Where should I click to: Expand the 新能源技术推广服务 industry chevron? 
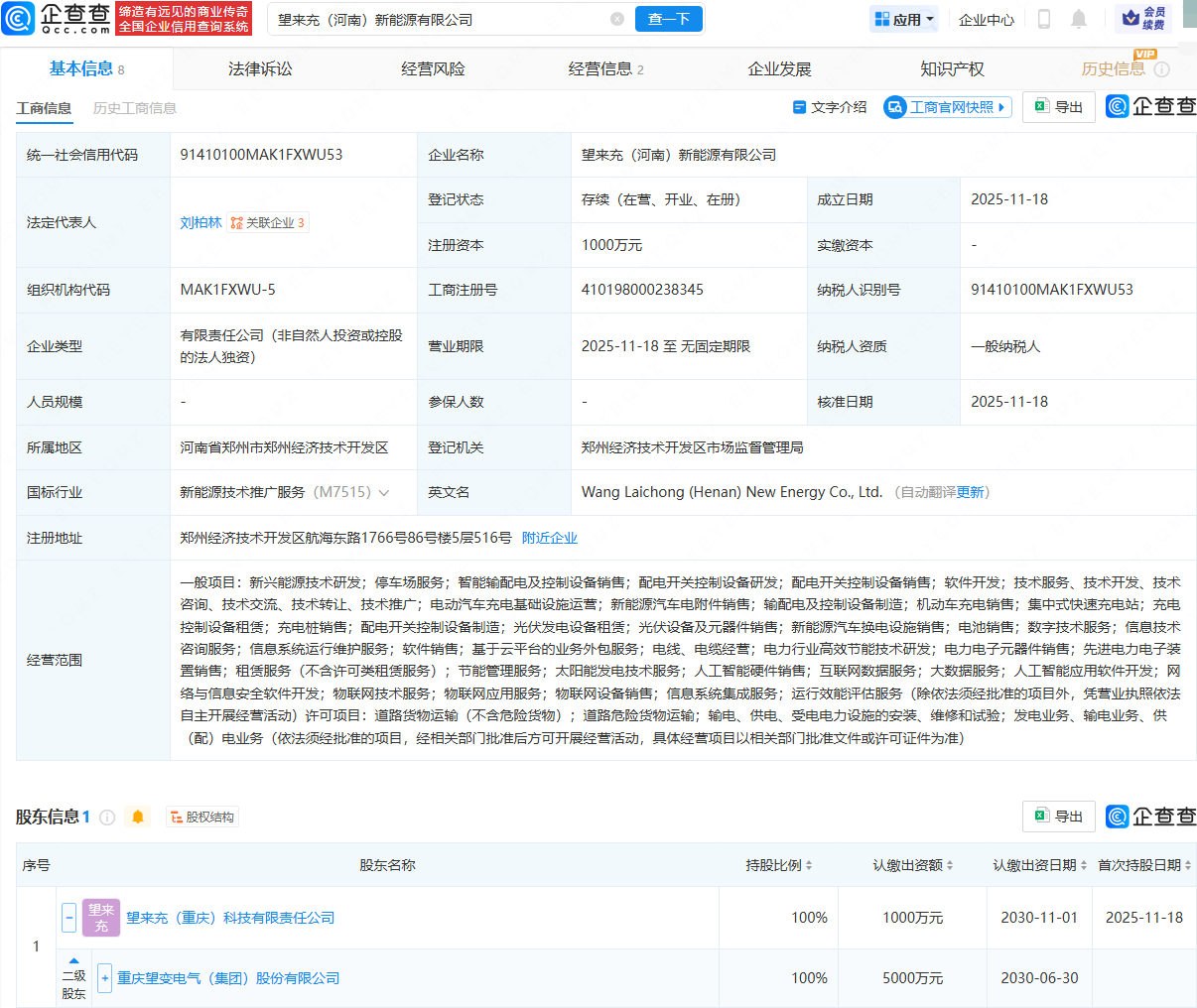click(x=384, y=493)
